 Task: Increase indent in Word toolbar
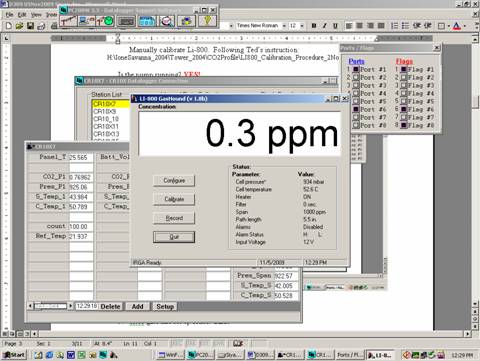428,26
